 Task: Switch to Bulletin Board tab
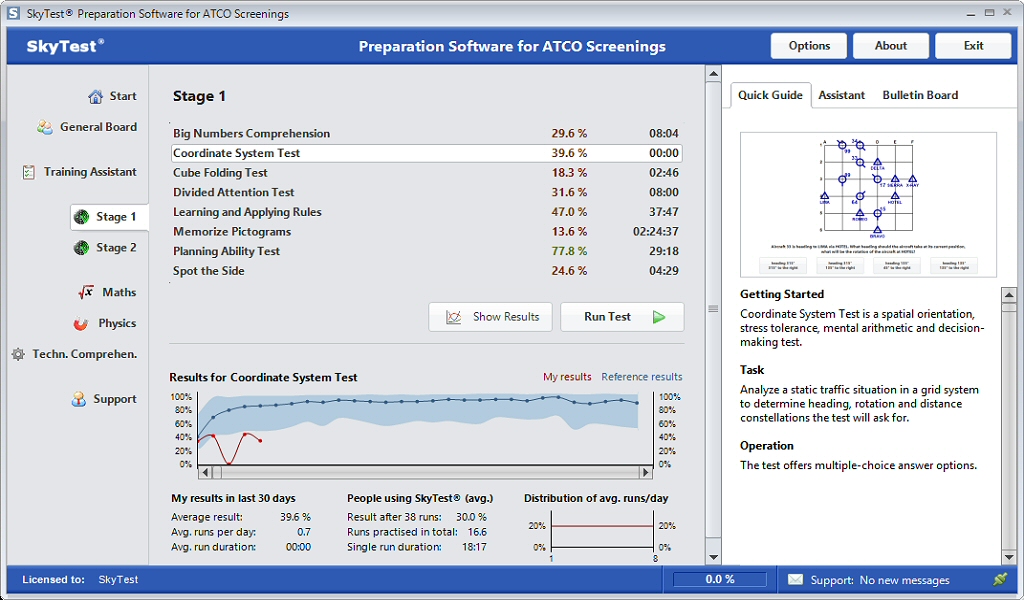(x=919, y=95)
